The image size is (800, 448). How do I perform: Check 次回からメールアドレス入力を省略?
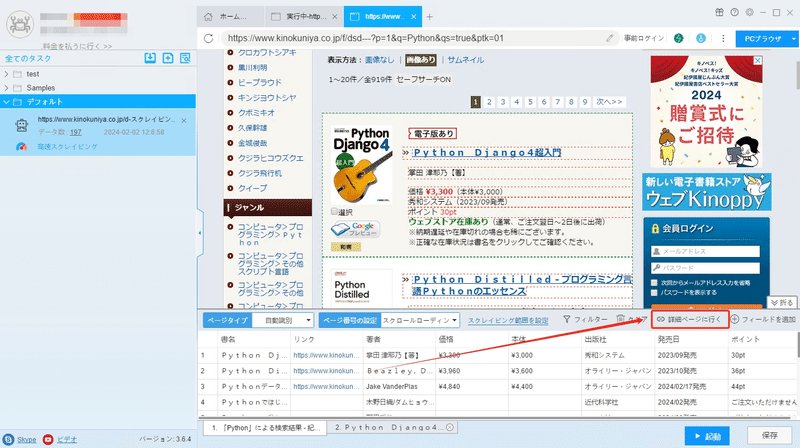[x=654, y=283]
